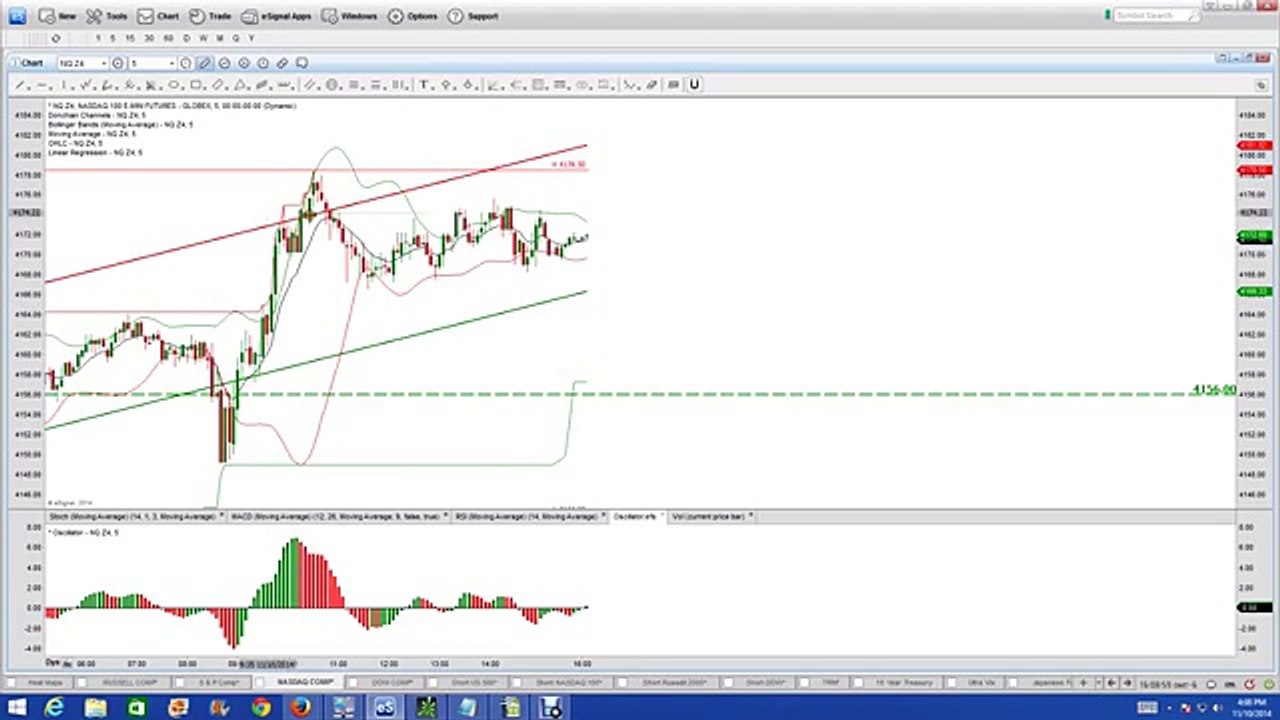Screen dimensions: 1280x720
Task: Click the eSignal application logo icon
Action: pos(17,16)
